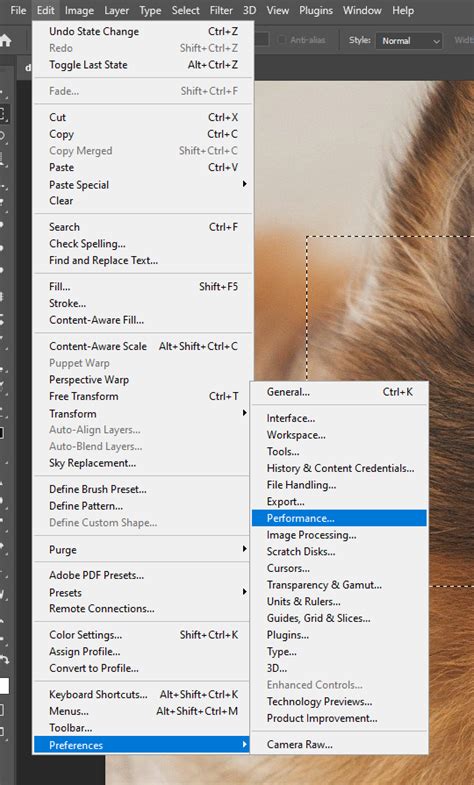474x785 pixels.
Task: Open Scratch Disks... preferences
Action: [339, 551]
